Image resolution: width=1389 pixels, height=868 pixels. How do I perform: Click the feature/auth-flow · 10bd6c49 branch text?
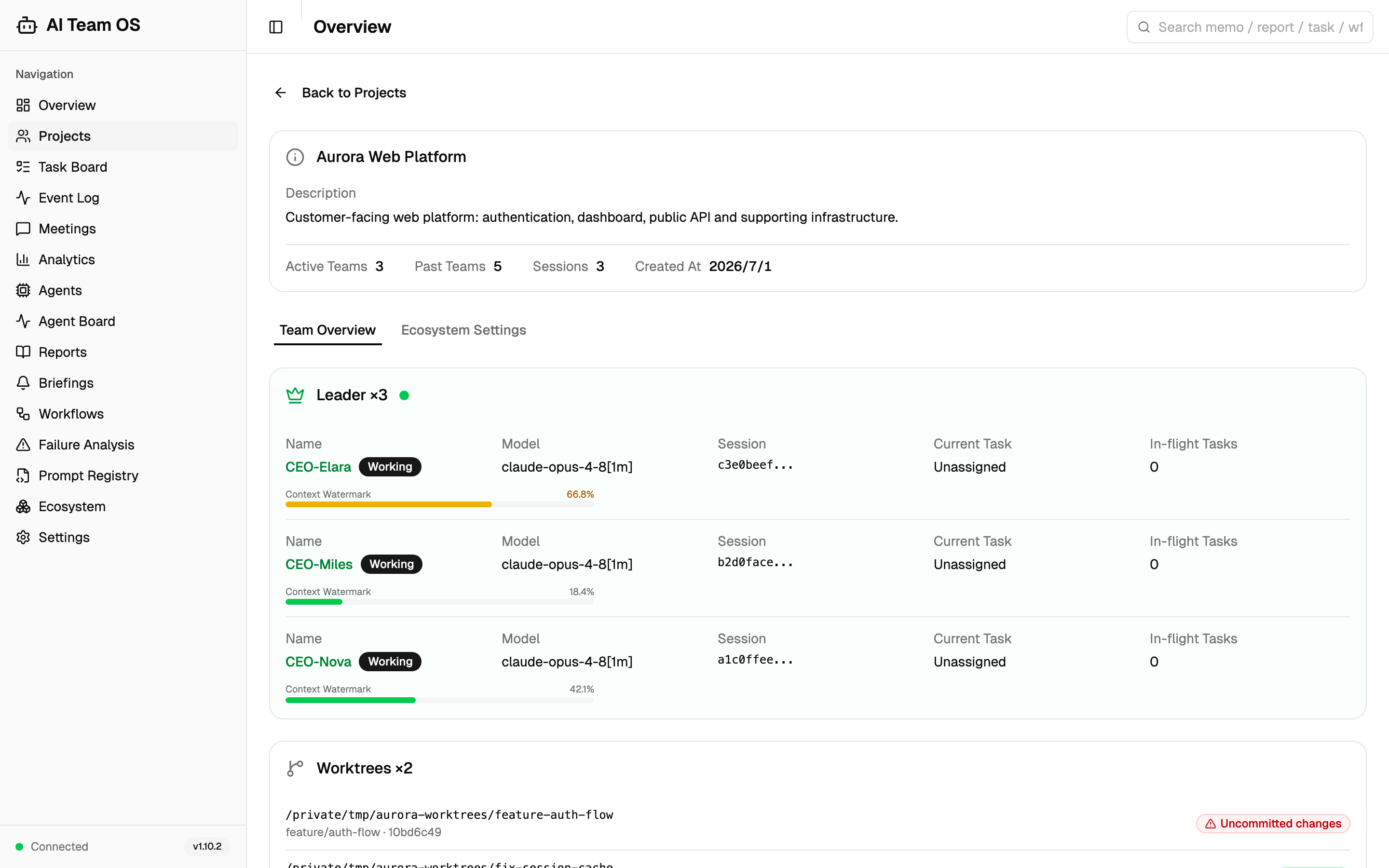click(x=363, y=832)
